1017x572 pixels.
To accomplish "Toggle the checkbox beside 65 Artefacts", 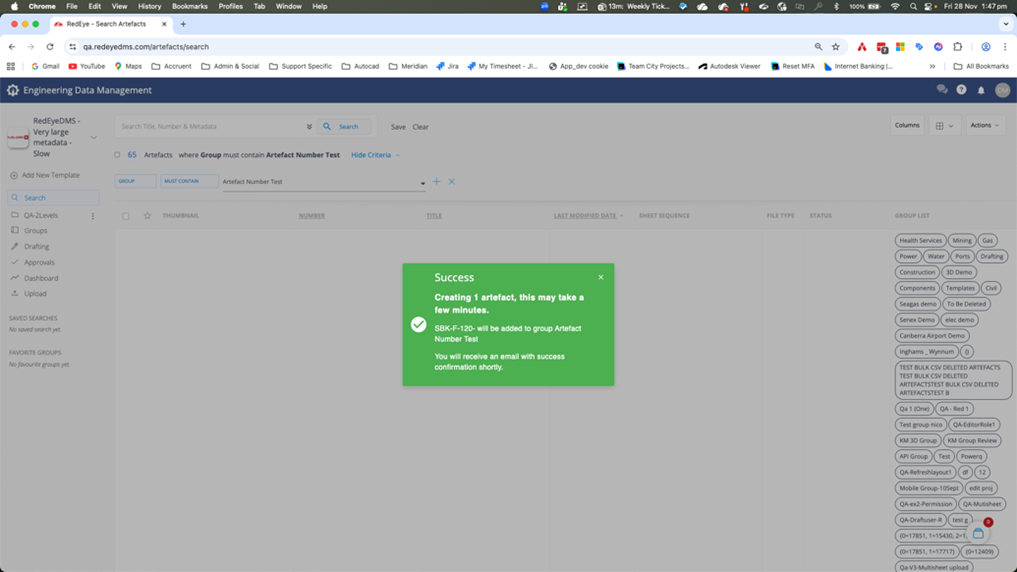I will coord(118,155).
